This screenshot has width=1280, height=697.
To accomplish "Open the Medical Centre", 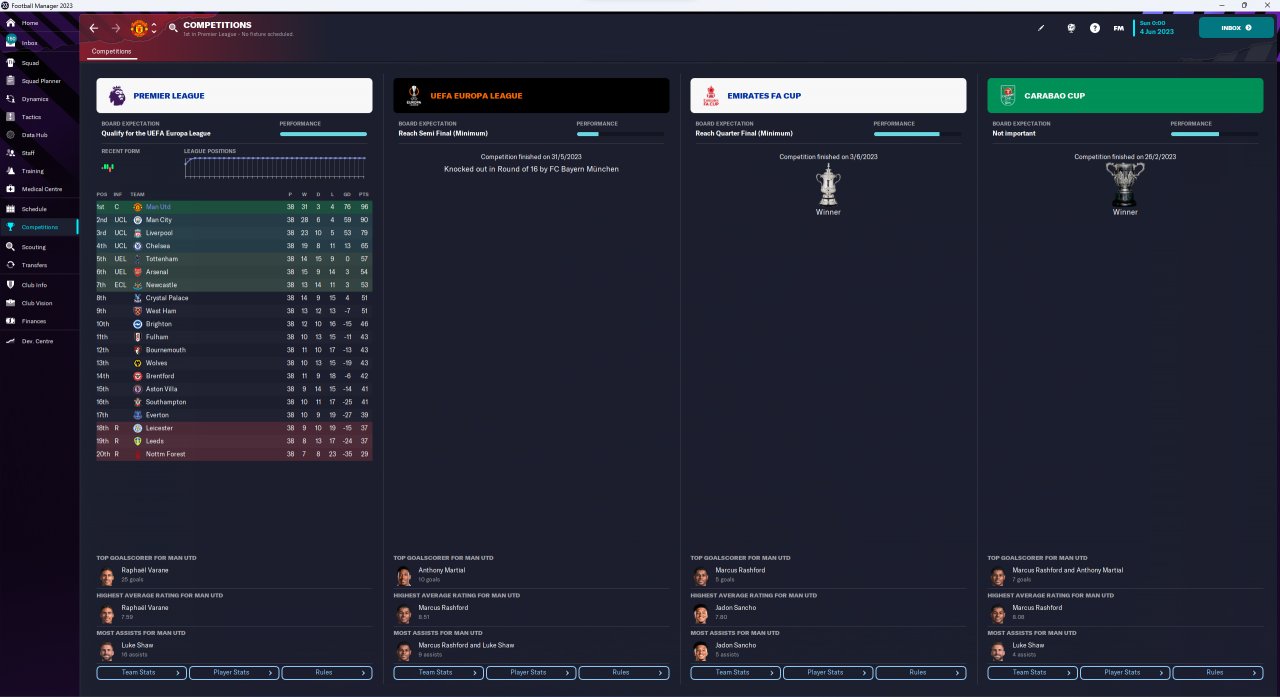I will coord(41,189).
